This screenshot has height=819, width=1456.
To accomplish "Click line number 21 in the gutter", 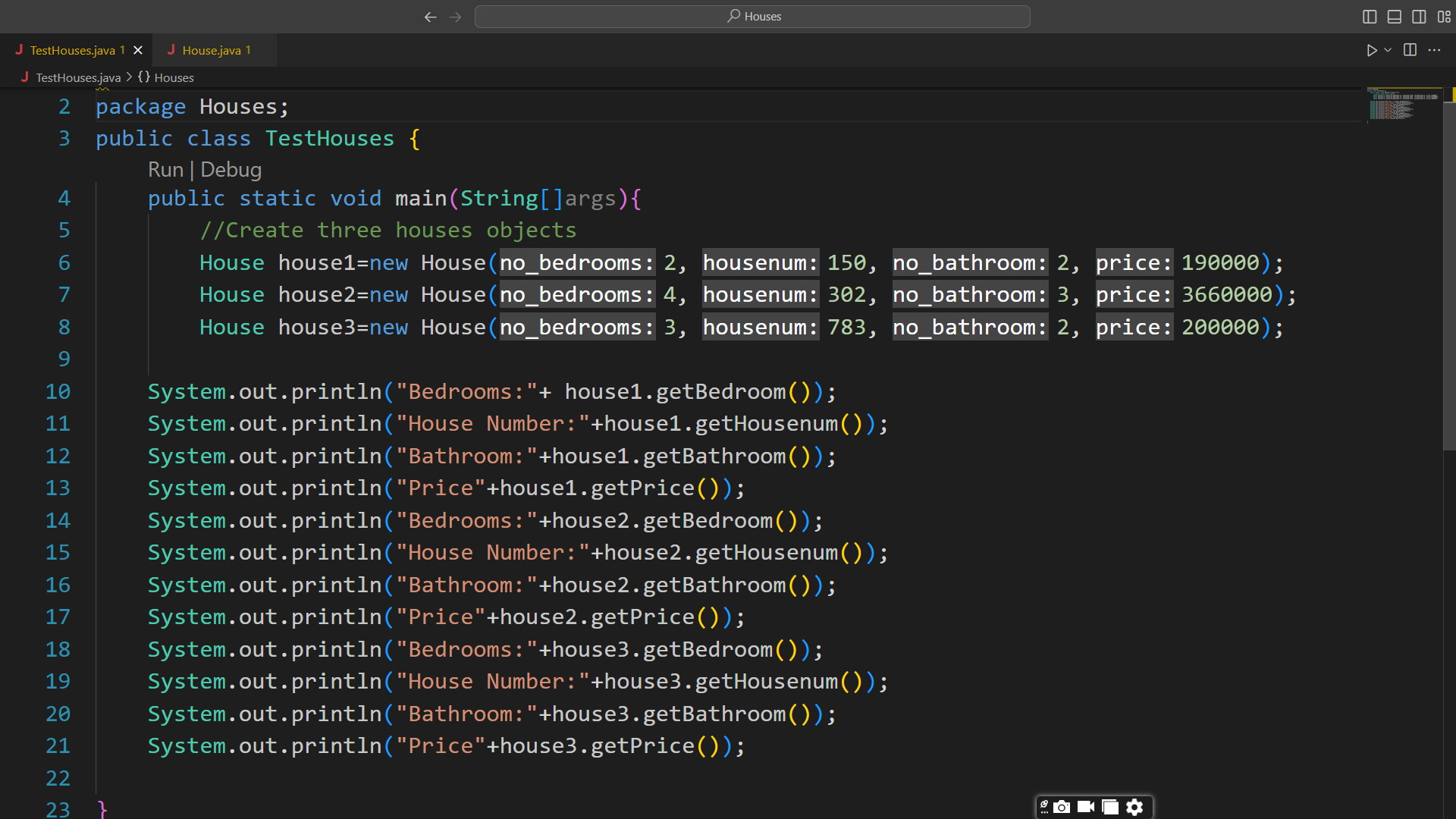I will [58, 745].
